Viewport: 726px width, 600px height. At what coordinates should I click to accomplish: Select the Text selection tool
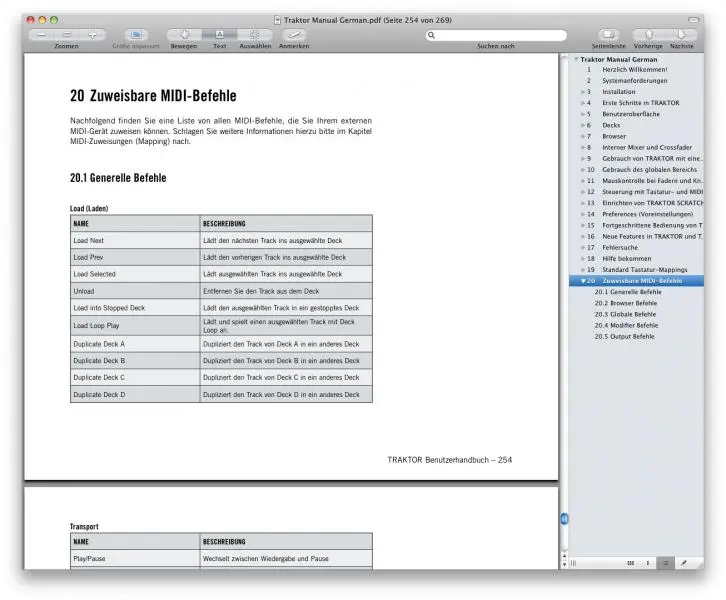tap(219, 34)
